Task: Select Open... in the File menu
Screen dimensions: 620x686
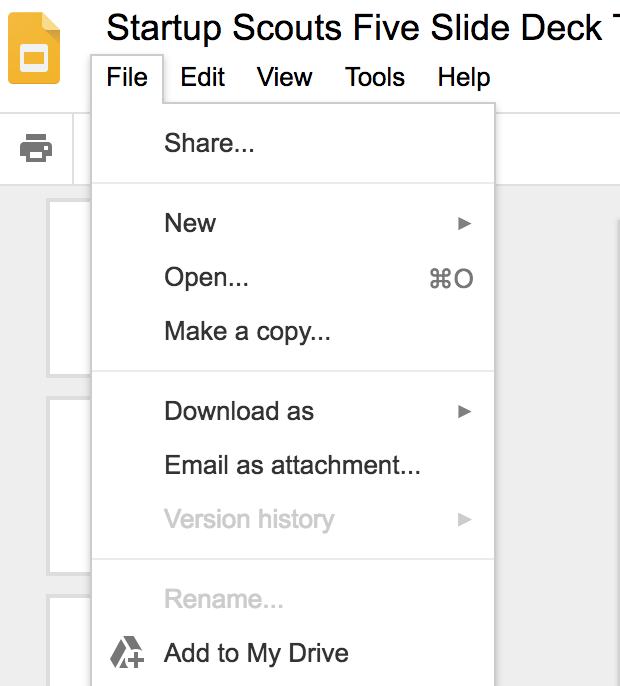Action: (206, 278)
